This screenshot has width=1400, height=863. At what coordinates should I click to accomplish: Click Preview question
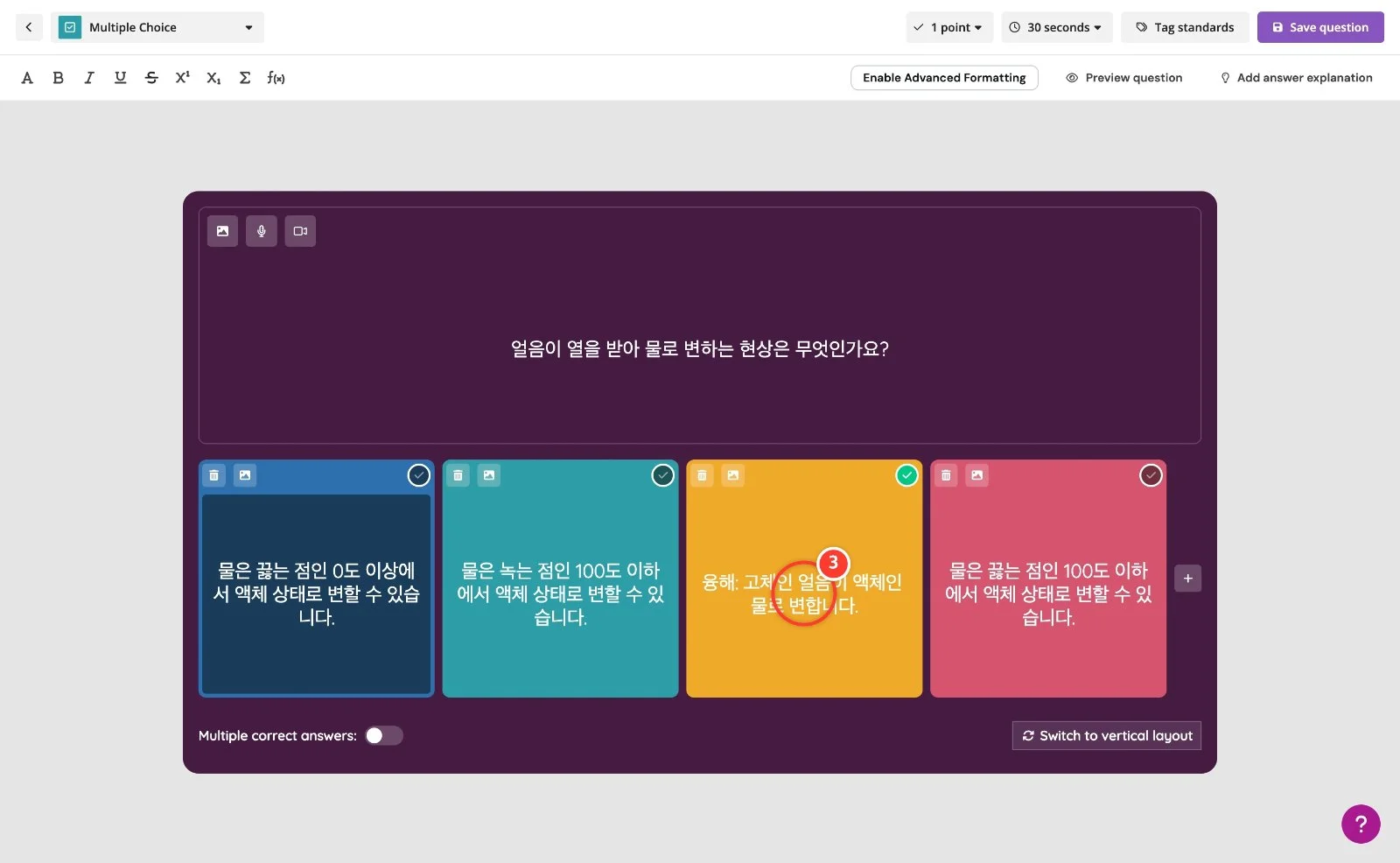pos(1124,78)
